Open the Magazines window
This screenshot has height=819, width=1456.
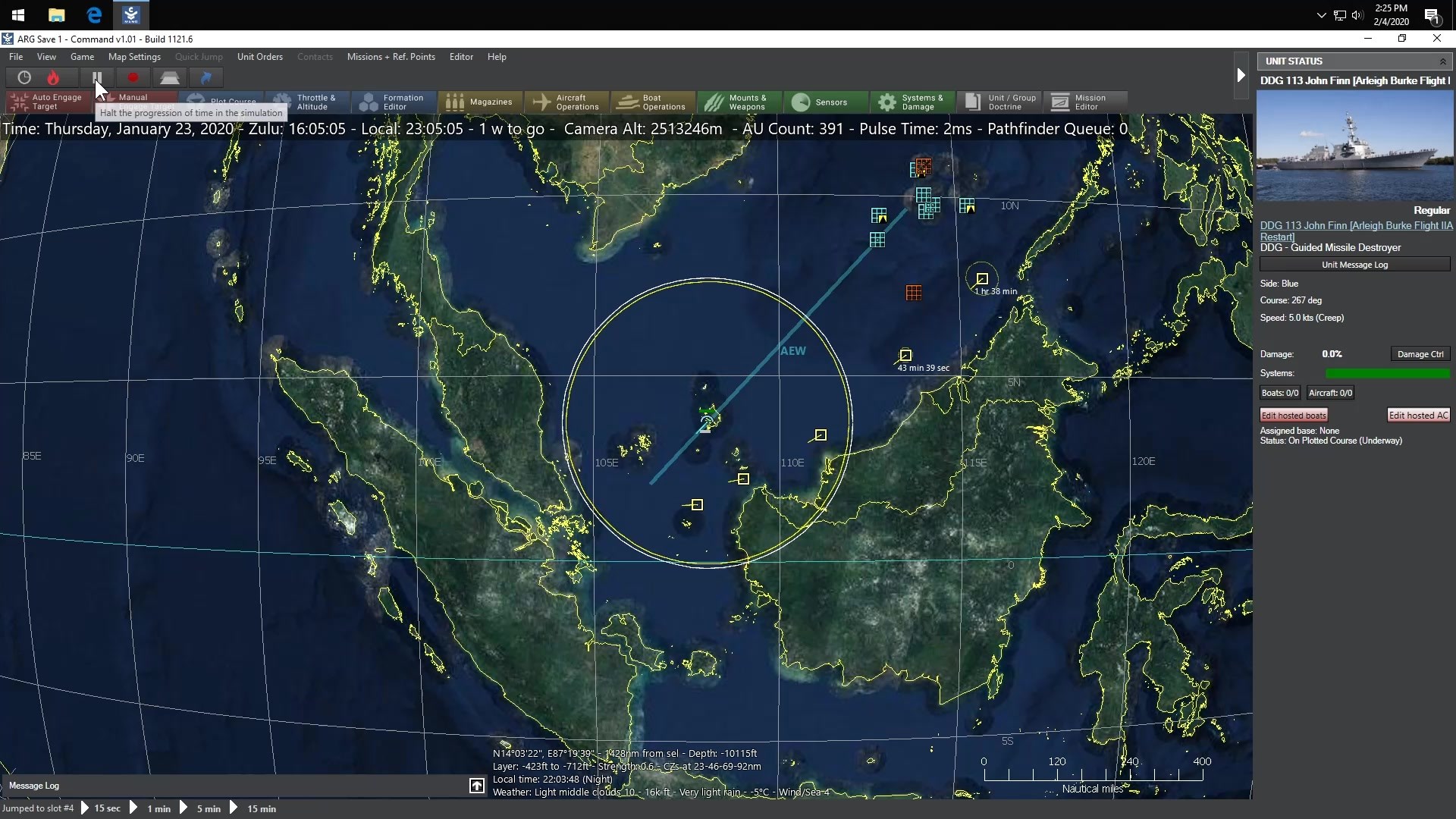pos(480,102)
